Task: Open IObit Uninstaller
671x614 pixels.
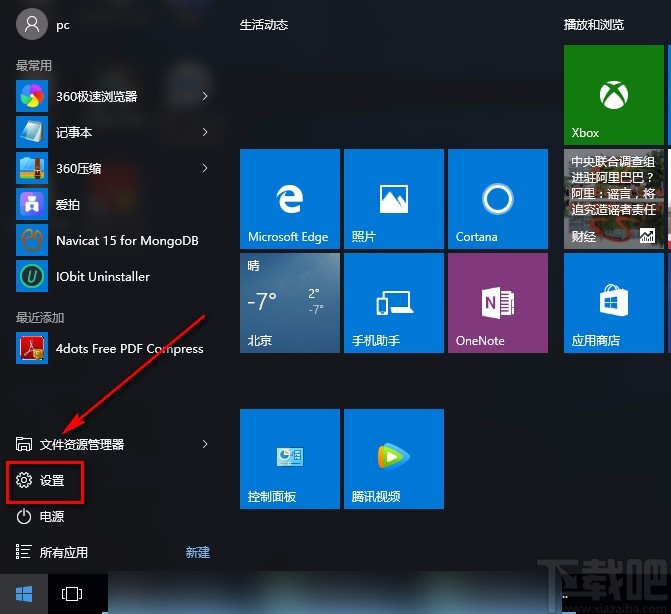Action: pyautogui.click(x=113, y=276)
